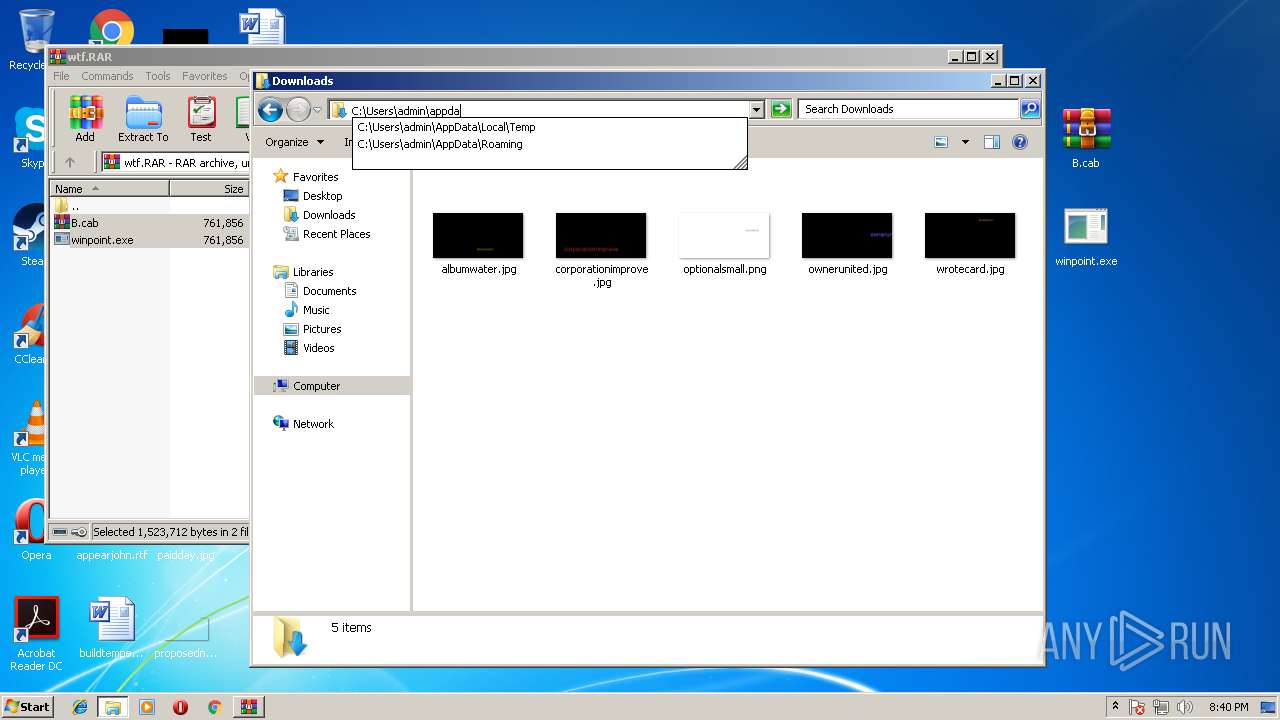Click the Add button in WinRAR toolbar

click(x=86, y=119)
